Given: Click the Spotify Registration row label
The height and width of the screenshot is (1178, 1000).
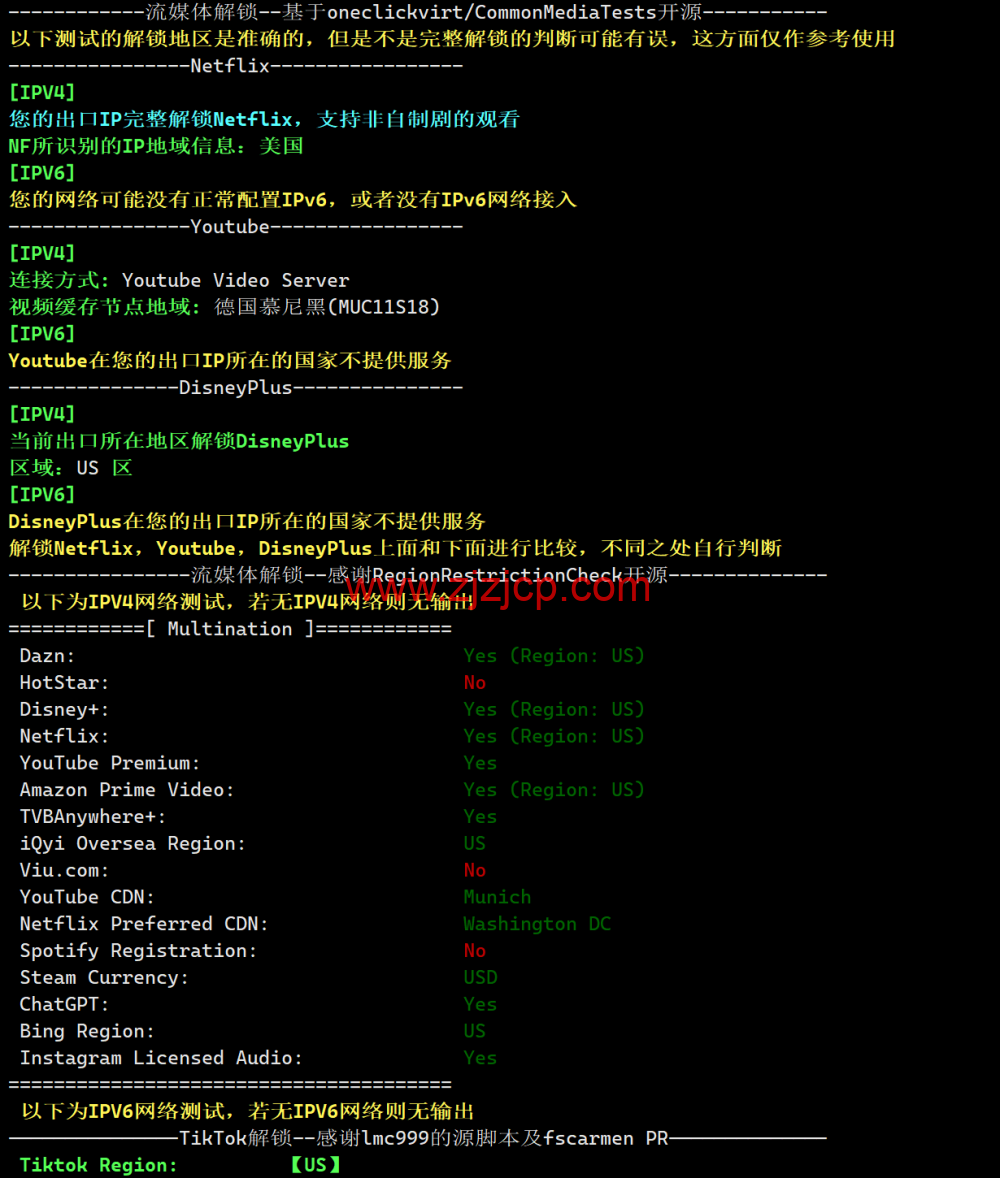Looking at the screenshot, I should [x=138, y=951].
